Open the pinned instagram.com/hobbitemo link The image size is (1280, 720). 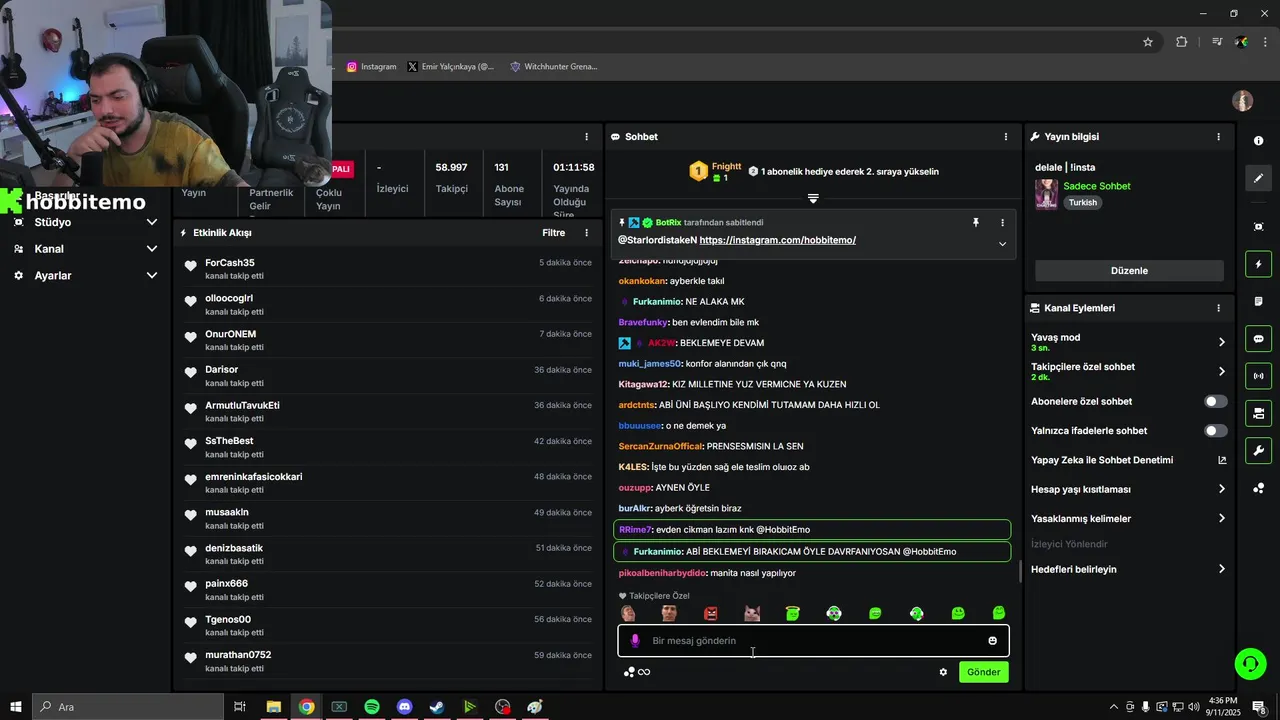coord(777,241)
